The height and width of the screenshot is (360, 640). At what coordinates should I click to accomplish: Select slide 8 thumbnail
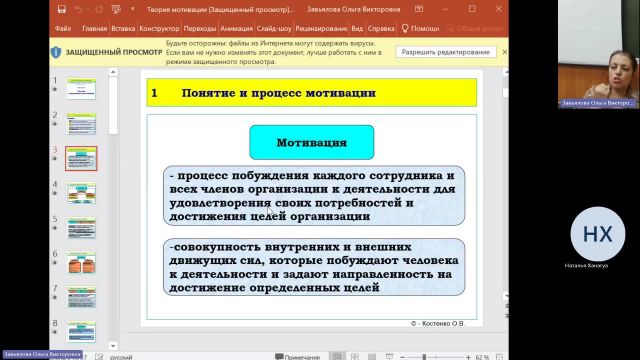tap(81, 332)
